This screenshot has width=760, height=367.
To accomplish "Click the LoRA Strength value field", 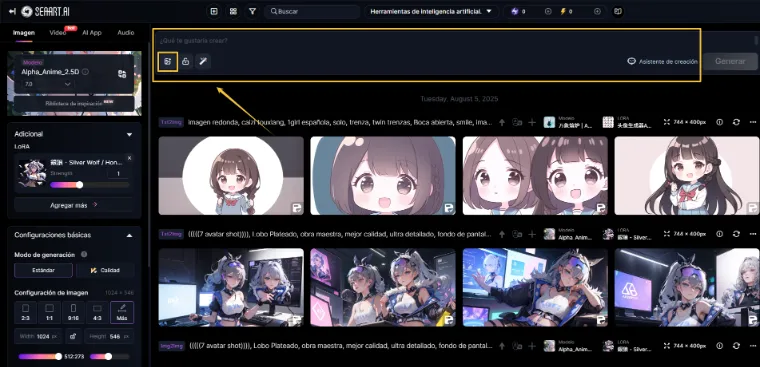I will pos(119,174).
